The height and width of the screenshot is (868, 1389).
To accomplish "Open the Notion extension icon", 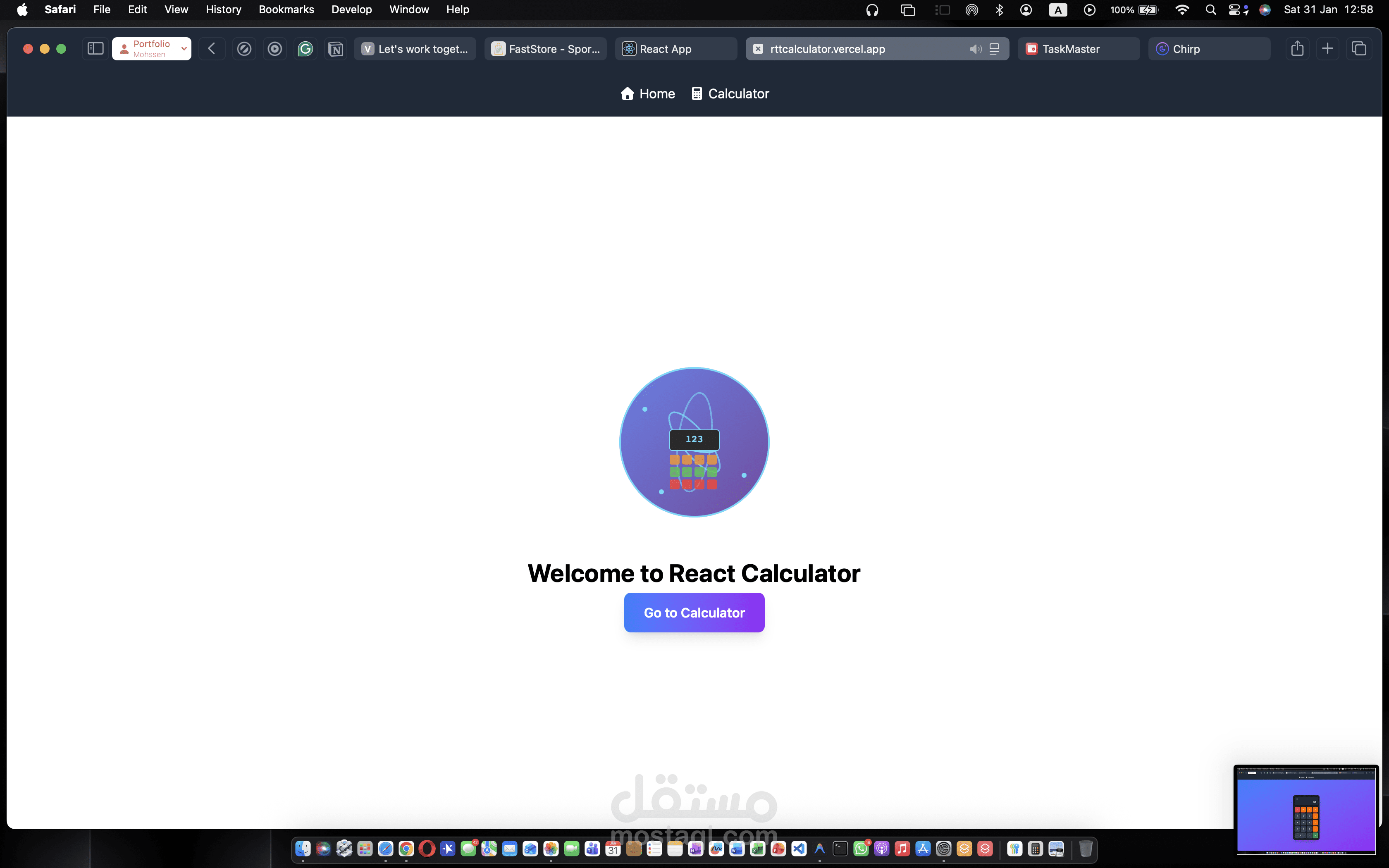I will 336,49.
